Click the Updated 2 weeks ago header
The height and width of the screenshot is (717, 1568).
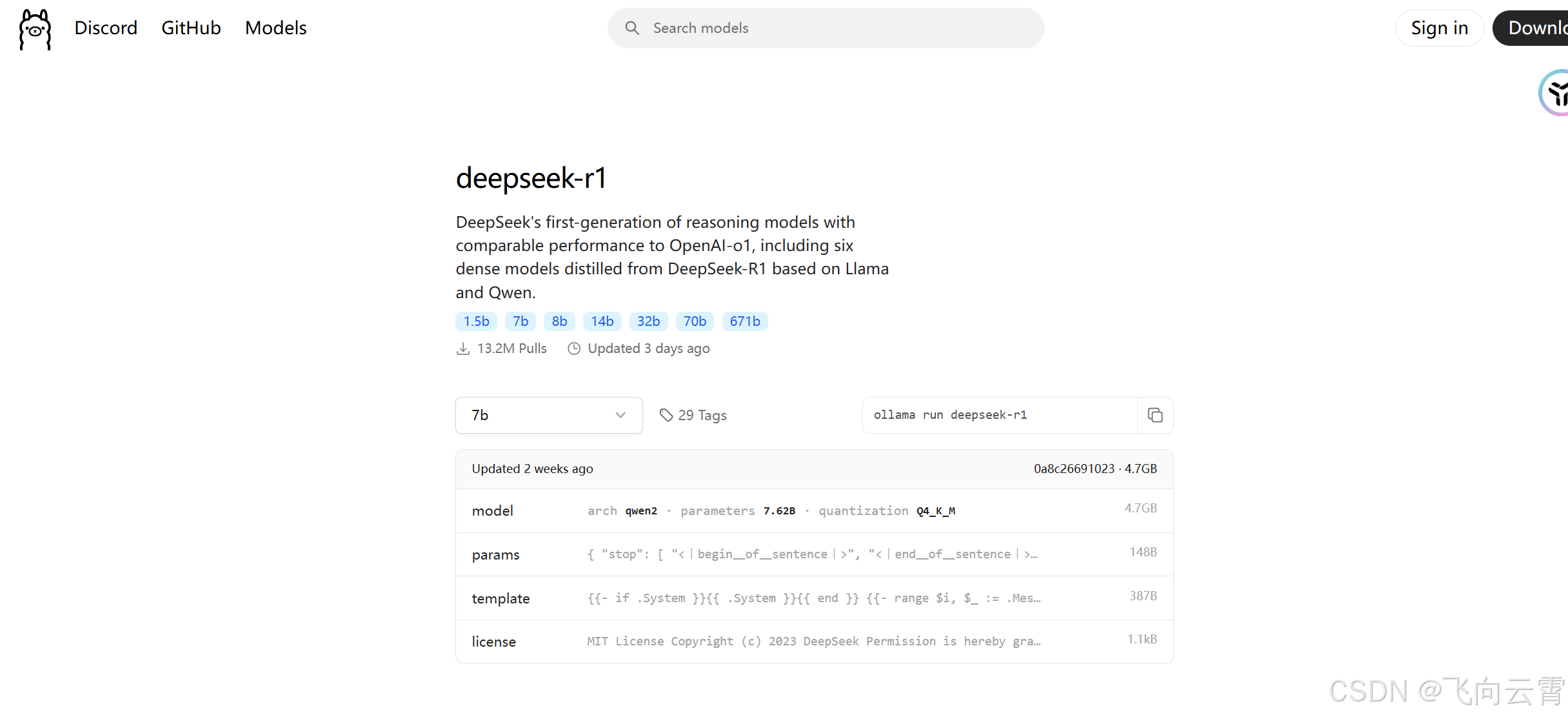(x=532, y=469)
